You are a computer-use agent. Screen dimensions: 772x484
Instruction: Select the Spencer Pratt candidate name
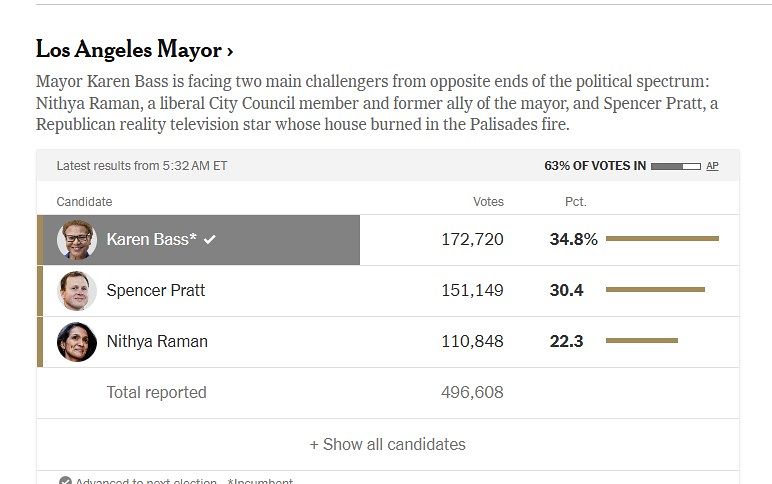tap(156, 290)
